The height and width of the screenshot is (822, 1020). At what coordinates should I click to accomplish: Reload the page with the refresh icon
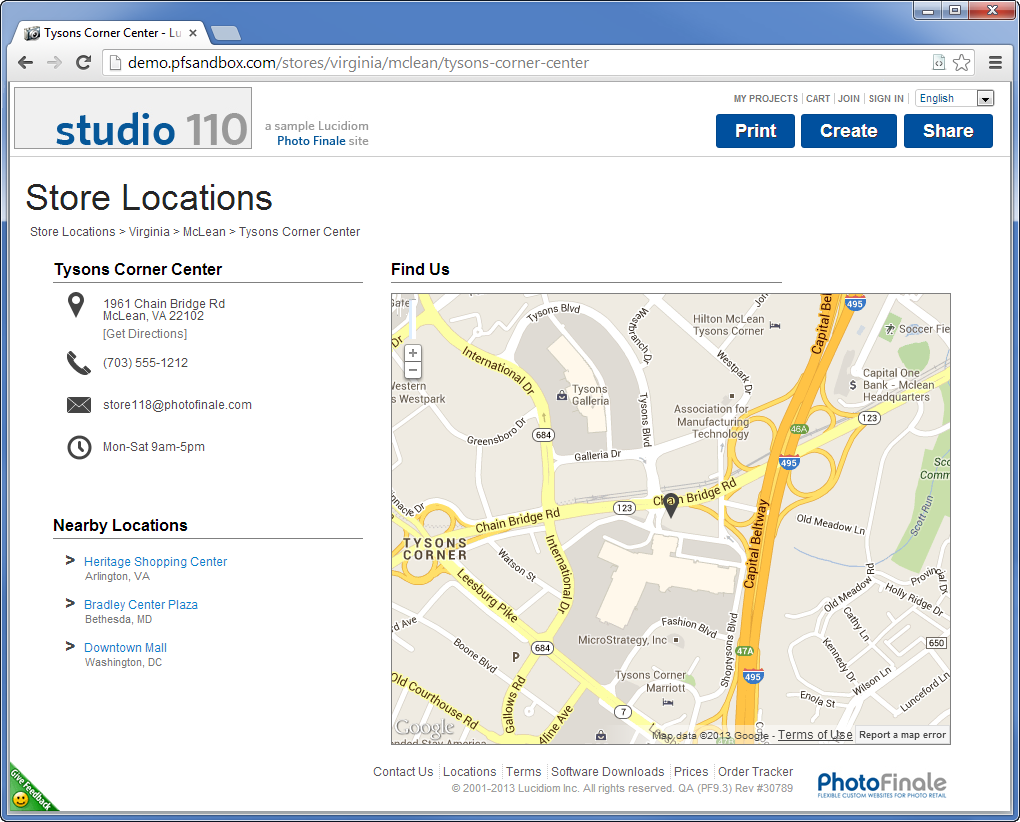point(85,63)
